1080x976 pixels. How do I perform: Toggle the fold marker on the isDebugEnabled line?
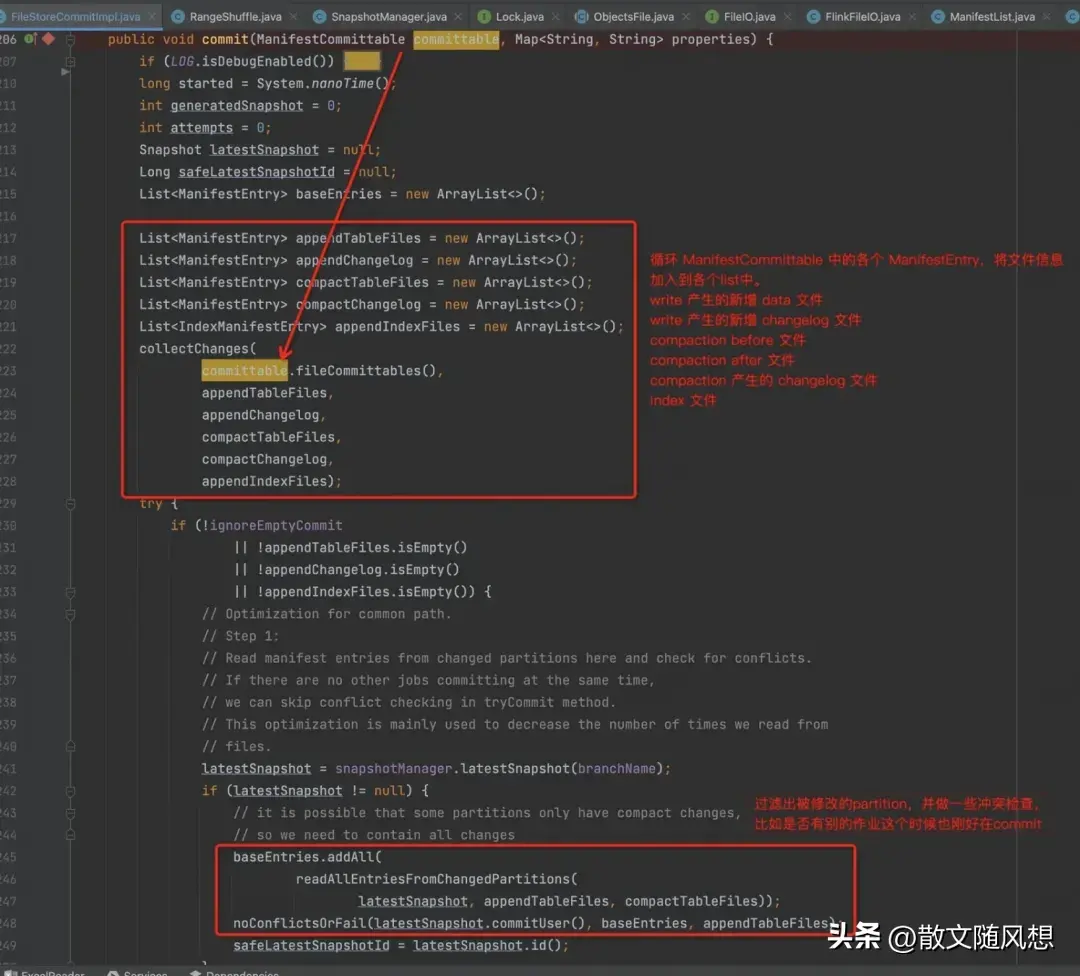pyautogui.click(x=70, y=62)
